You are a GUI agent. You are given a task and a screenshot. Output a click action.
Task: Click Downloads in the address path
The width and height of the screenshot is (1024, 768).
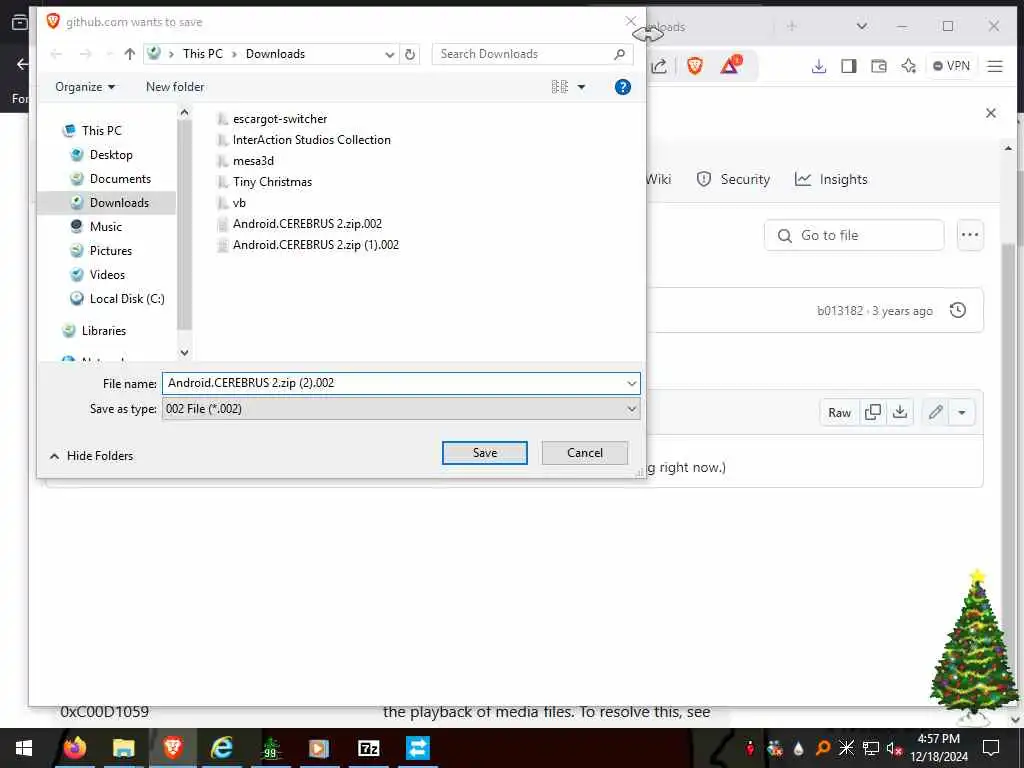tap(275, 54)
